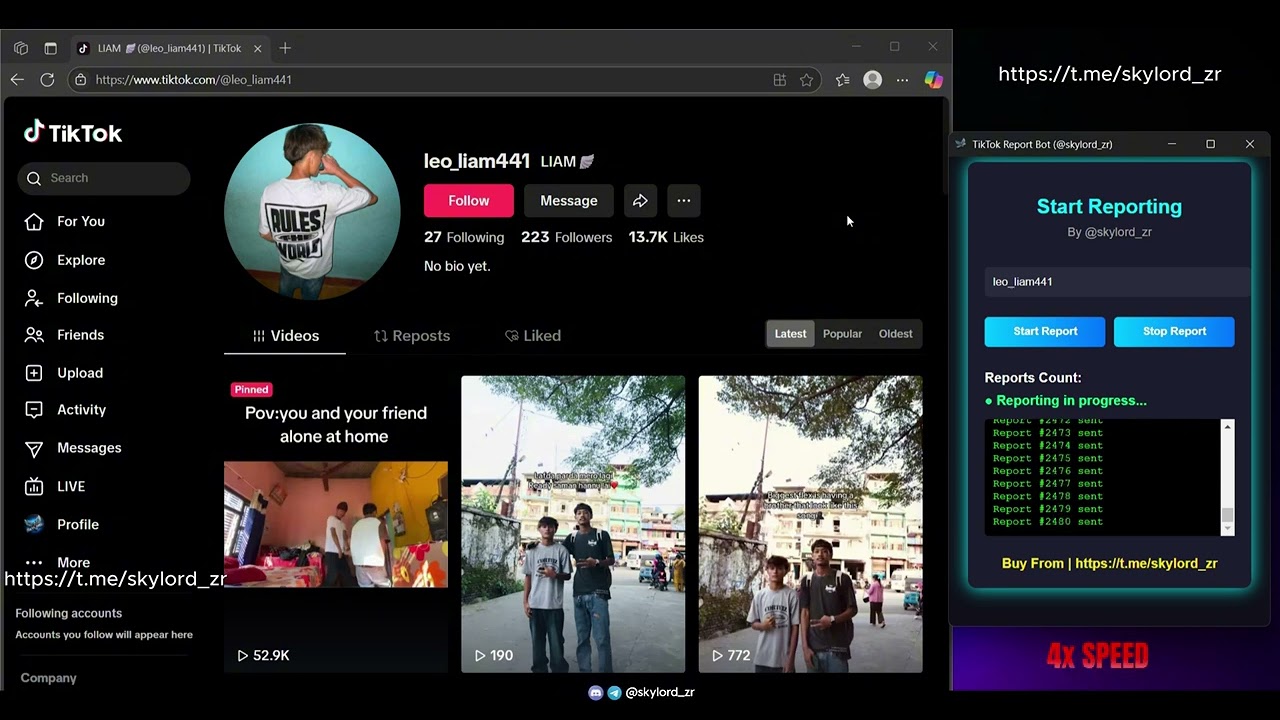Reload the TikTok page
Screen dimensions: 1280x720
click(47, 80)
